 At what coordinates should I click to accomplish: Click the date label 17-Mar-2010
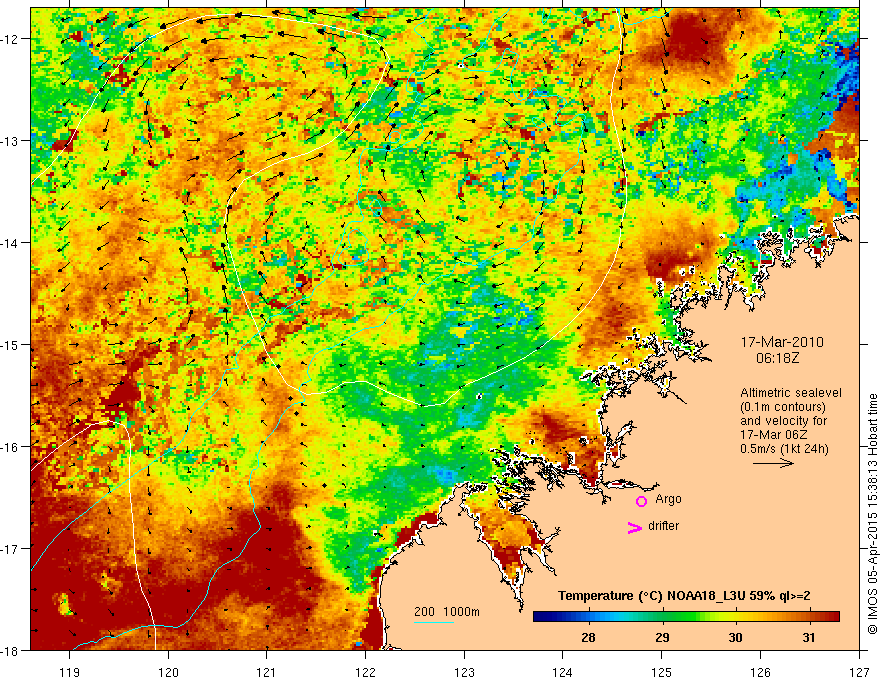(x=782, y=342)
